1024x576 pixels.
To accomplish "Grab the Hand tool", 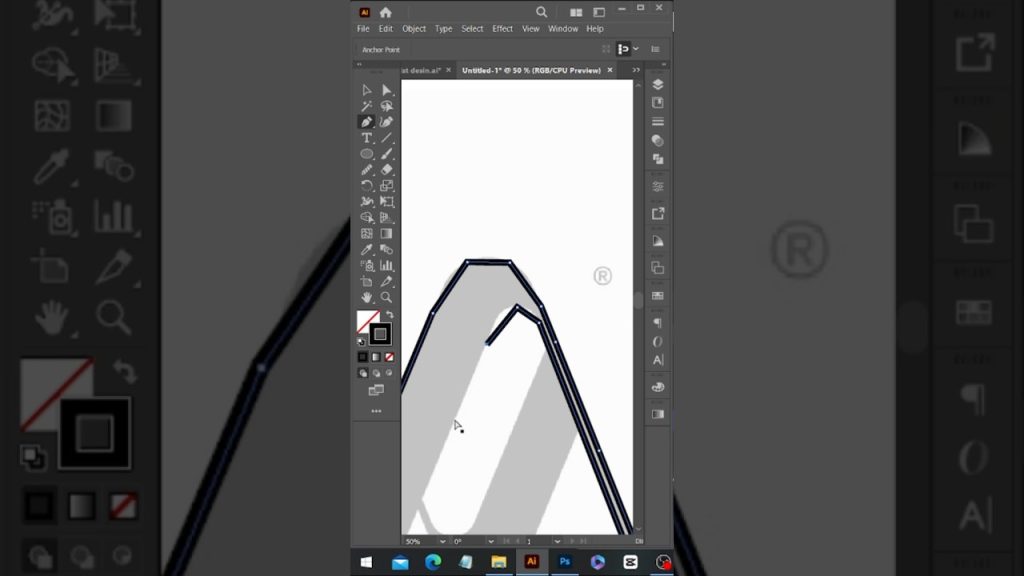I will tap(366, 297).
